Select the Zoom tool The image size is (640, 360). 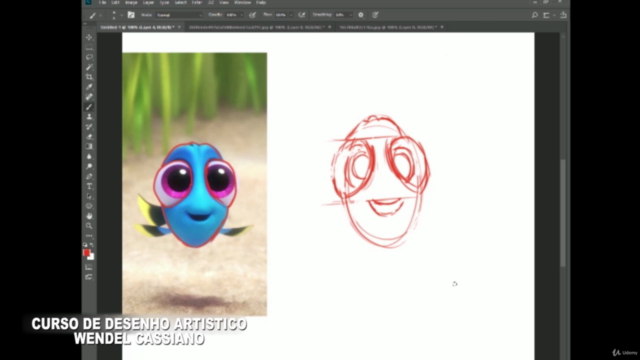(x=89, y=226)
